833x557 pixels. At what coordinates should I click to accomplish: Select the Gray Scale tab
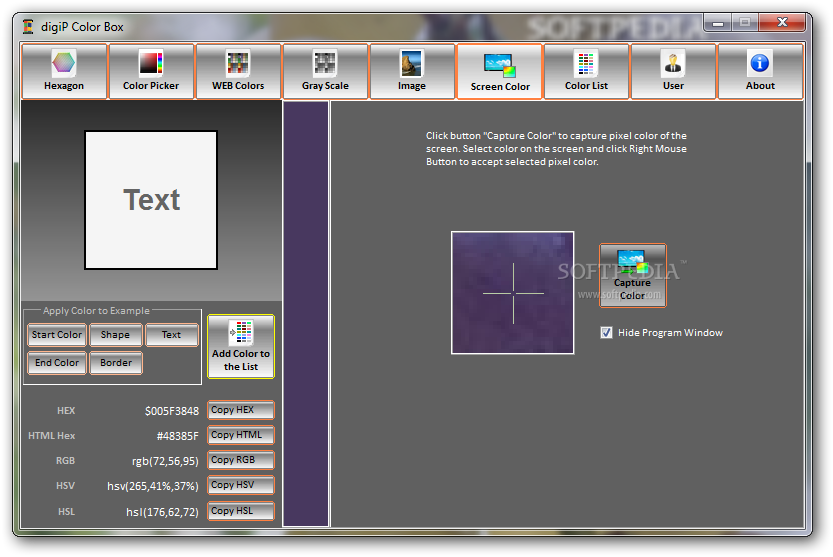click(325, 72)
